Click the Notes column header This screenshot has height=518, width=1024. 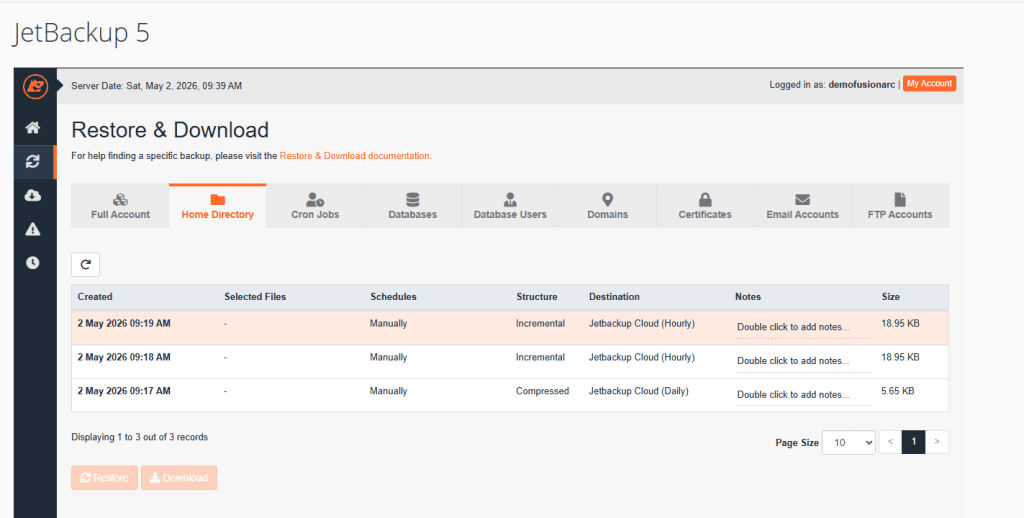748,297
